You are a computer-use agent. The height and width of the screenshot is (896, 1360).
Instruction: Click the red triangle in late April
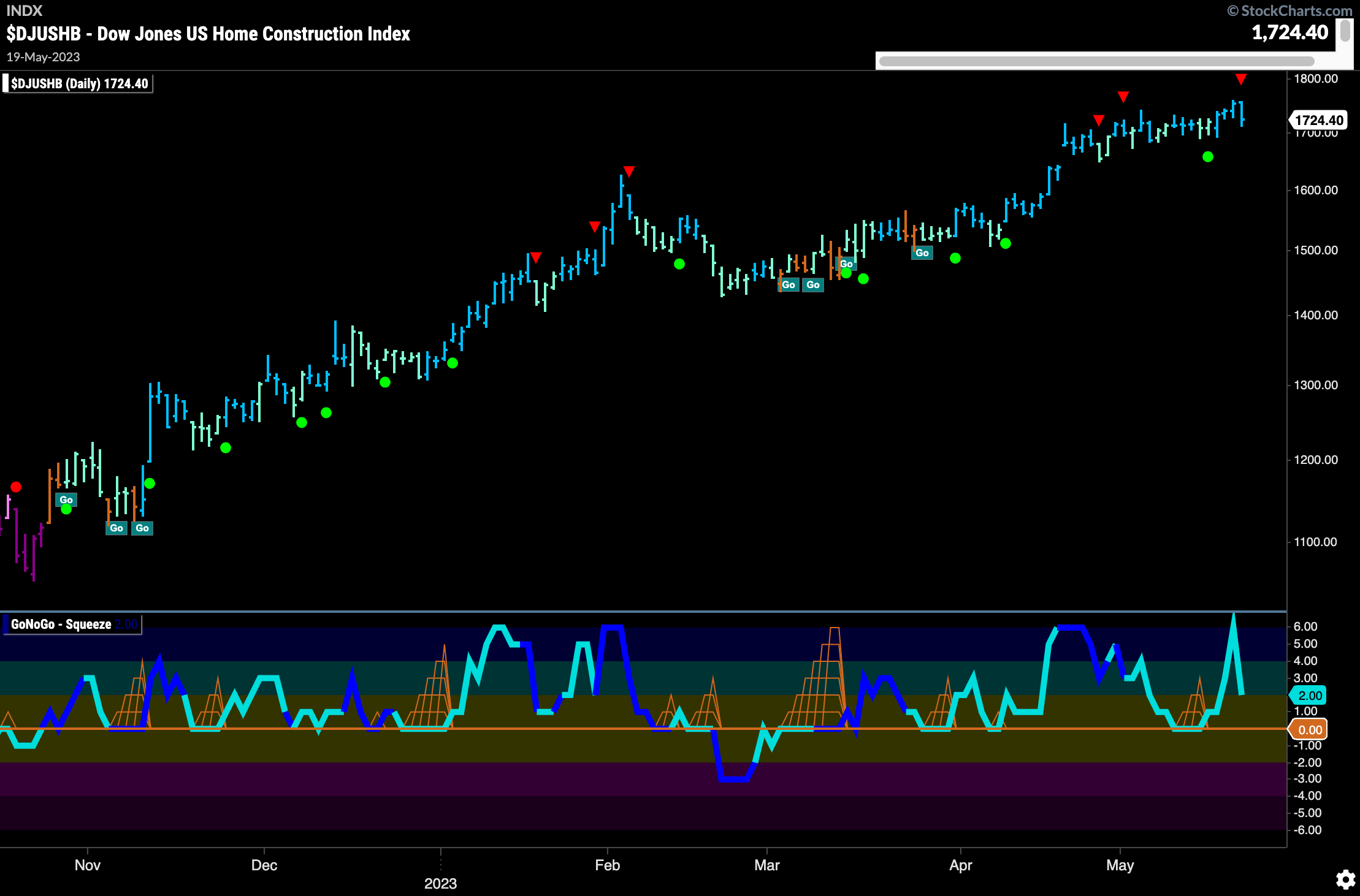pos(1099,120)
